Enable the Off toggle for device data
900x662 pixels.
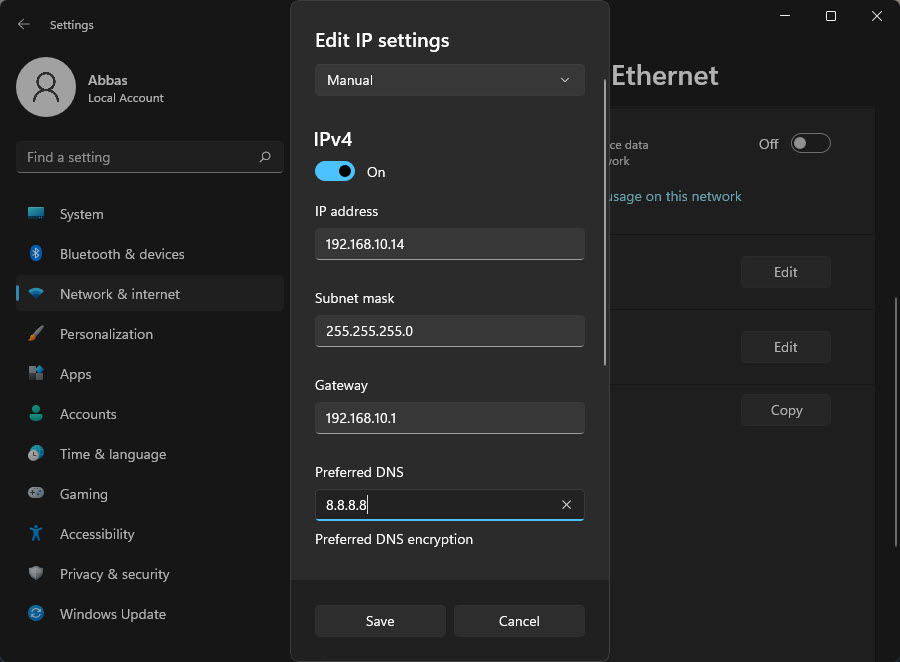point(810,143)
